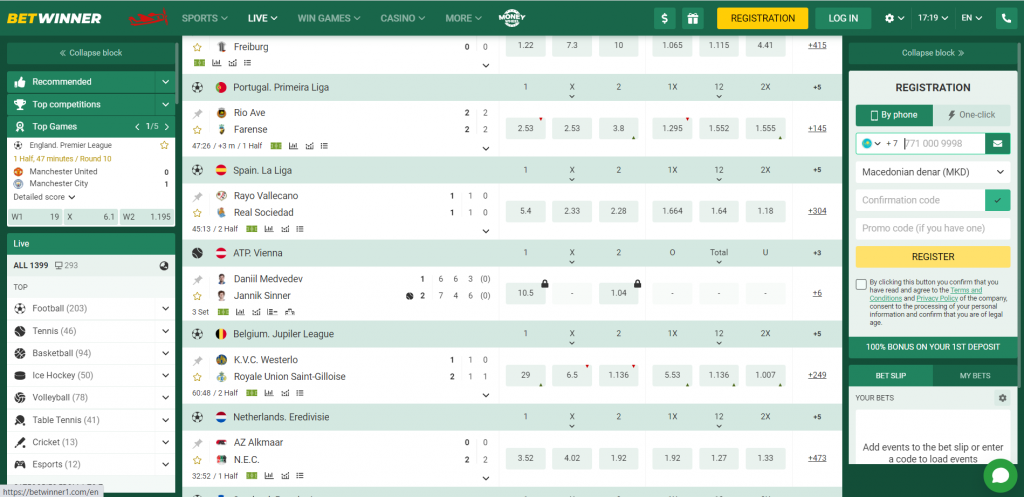
Task: Expand the Basketball (94) category
Action: (x=166, y=353)
